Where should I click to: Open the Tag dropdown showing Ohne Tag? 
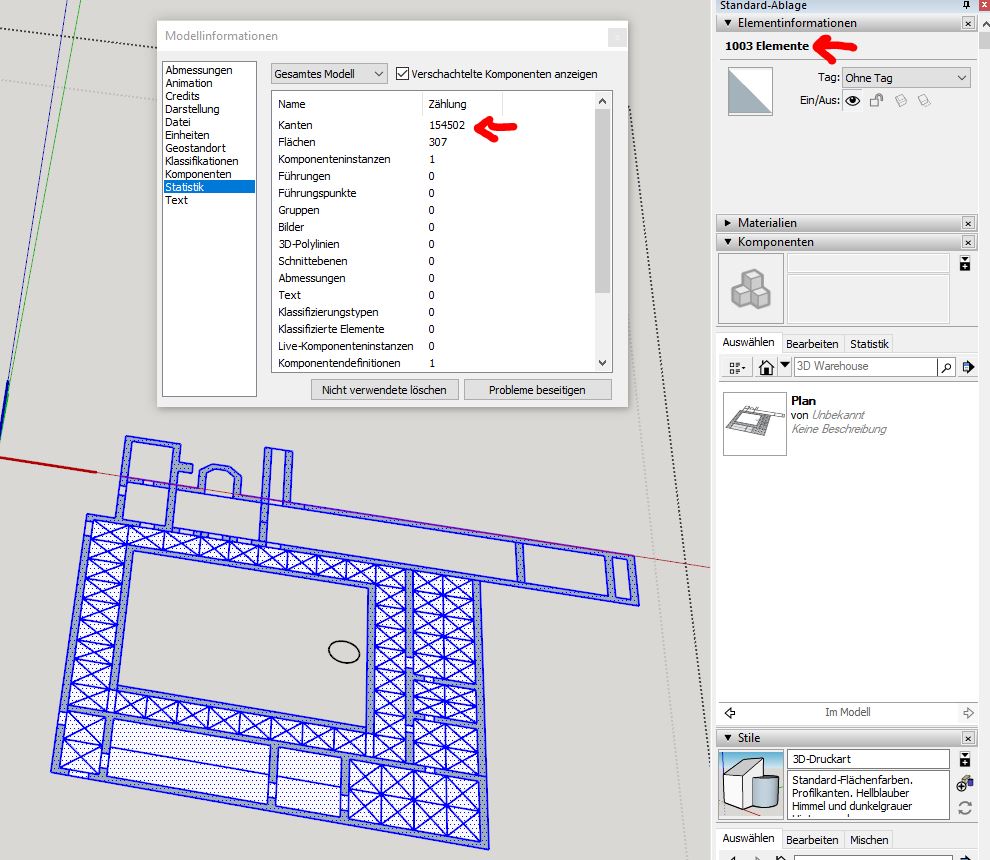[x=906, y=78]
